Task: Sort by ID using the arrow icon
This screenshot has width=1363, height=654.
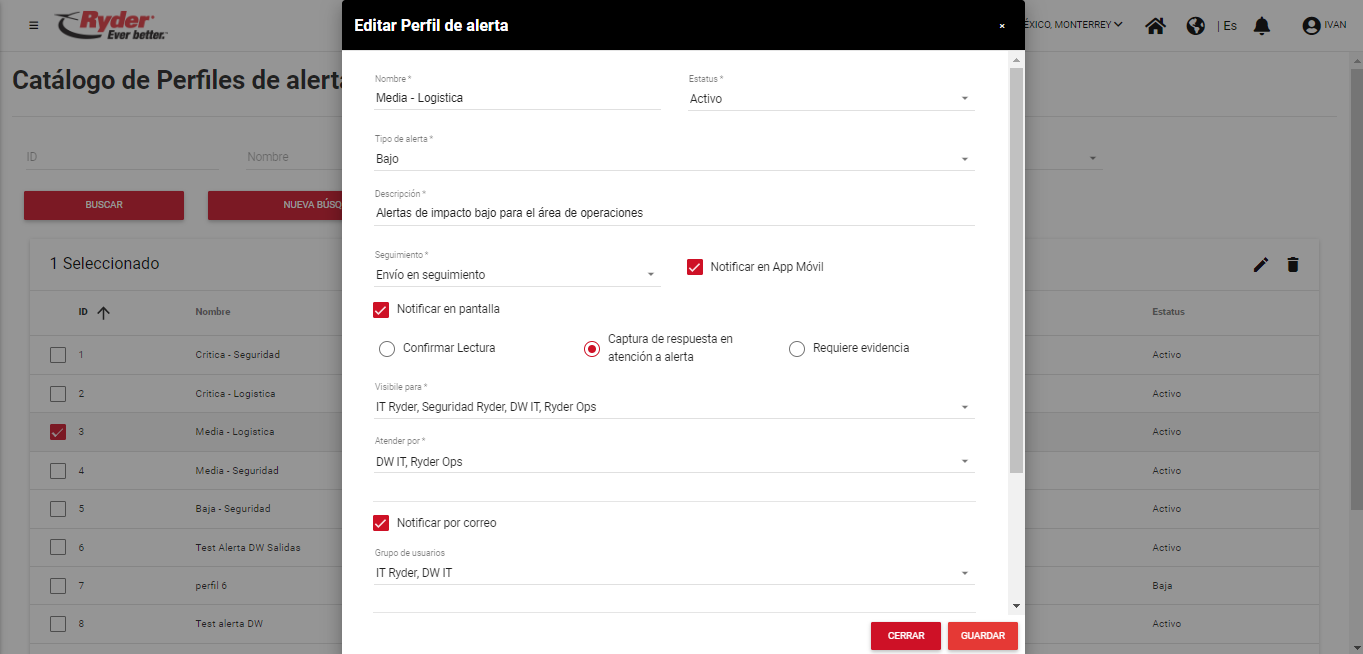Action: tap(103, 312)
